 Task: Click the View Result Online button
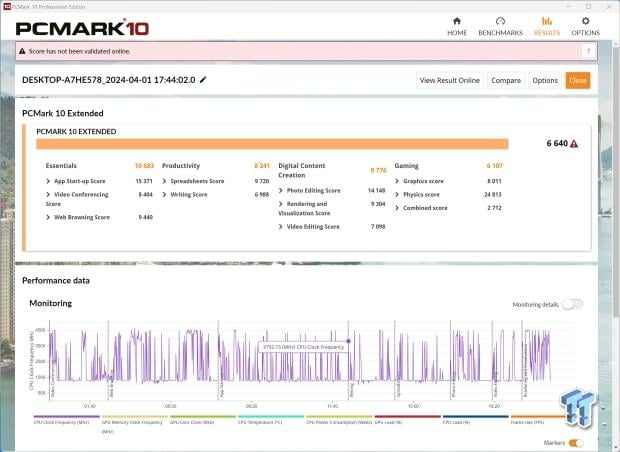[450, 80]
